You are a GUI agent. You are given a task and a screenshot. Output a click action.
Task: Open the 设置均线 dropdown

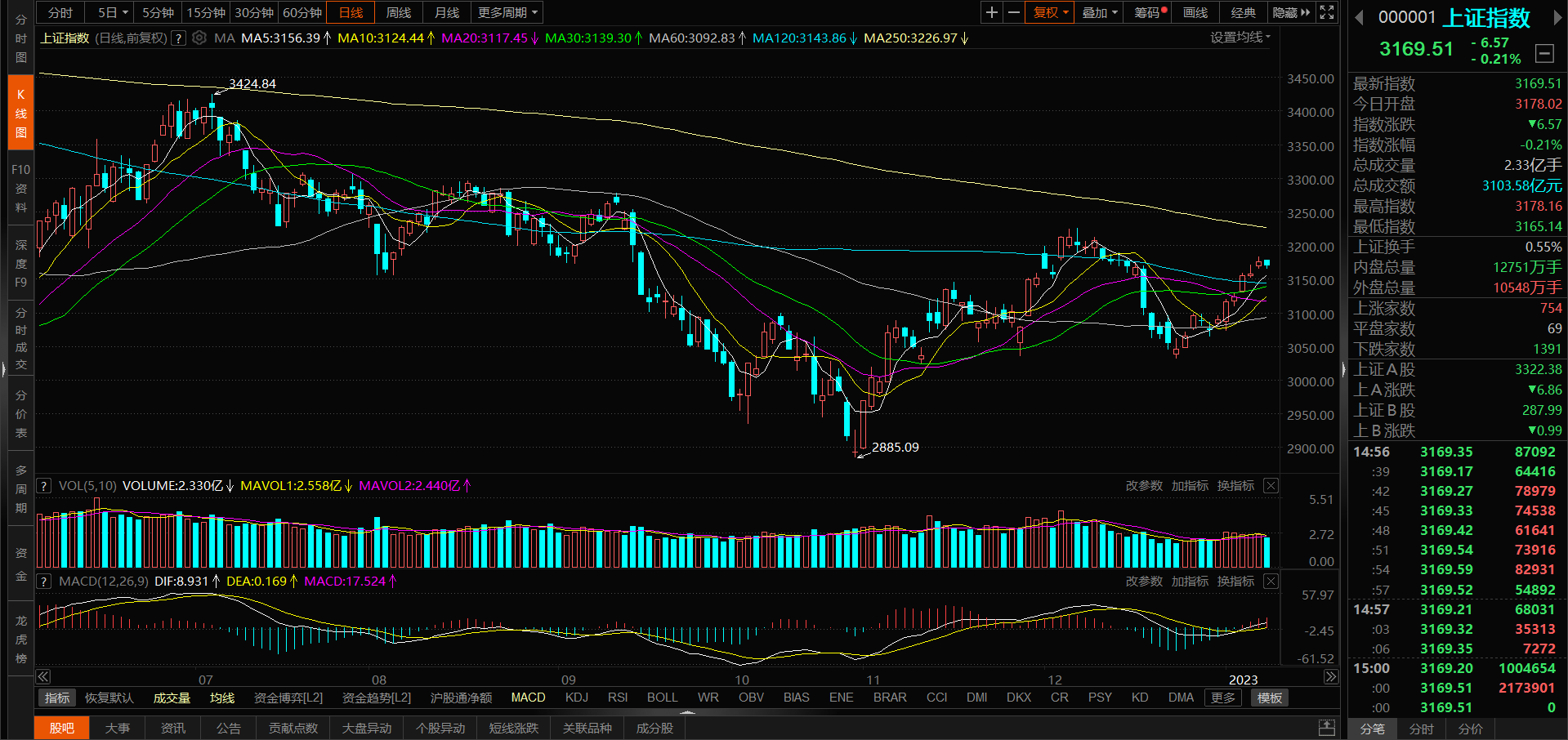1240,38
